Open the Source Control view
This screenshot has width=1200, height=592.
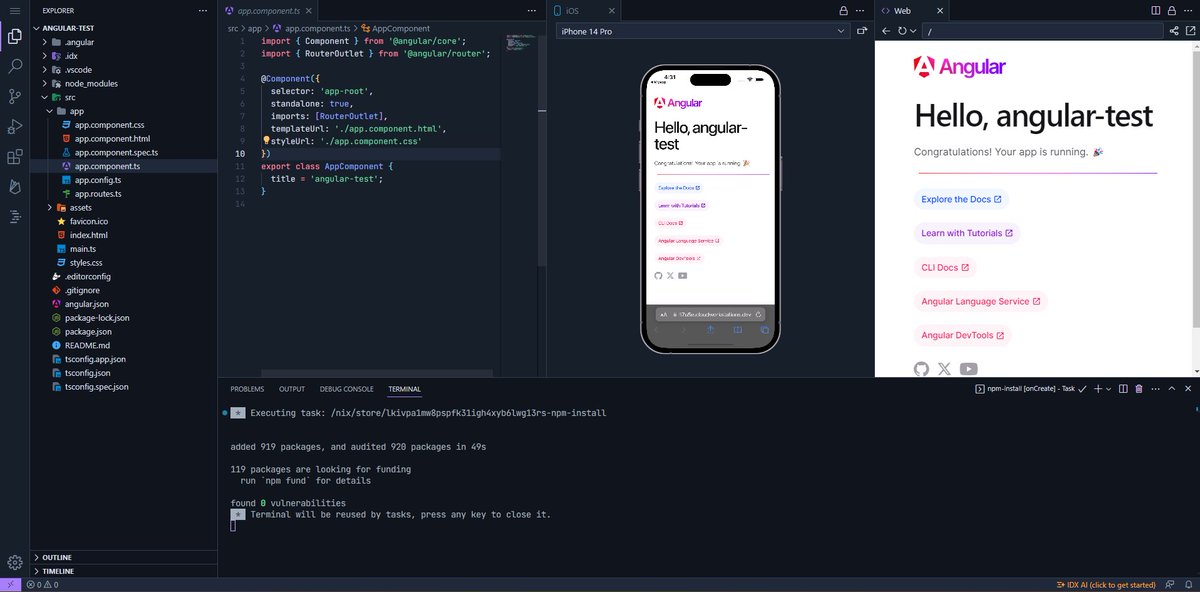(15, 97)
